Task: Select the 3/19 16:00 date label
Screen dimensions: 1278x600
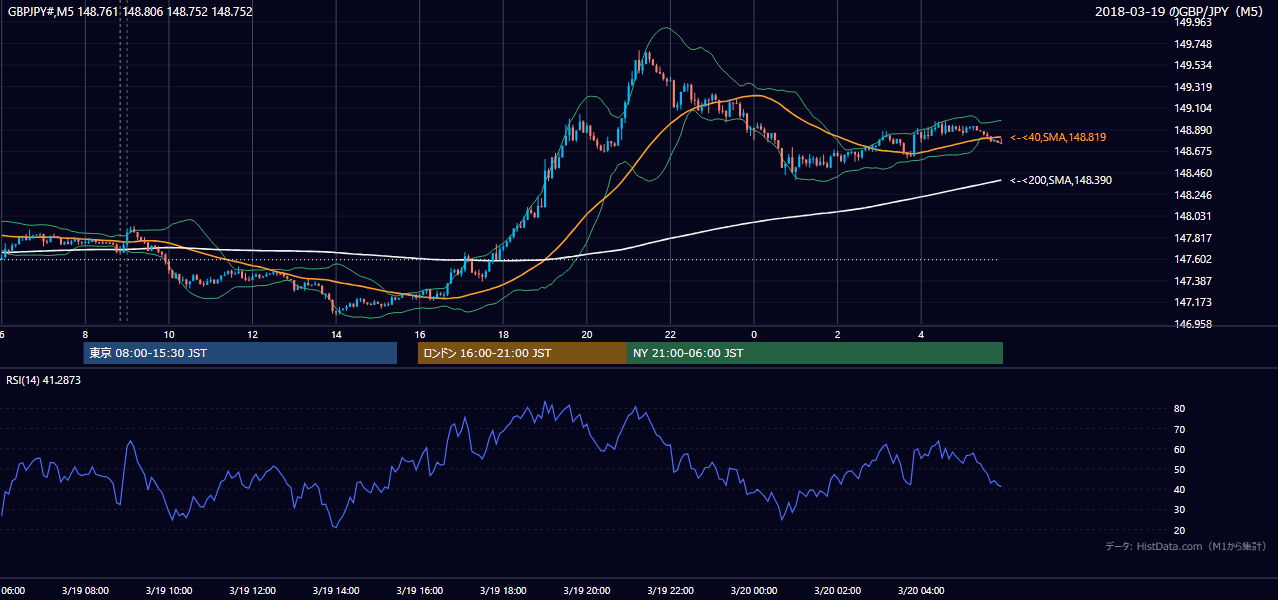Action: pos(420,590)
